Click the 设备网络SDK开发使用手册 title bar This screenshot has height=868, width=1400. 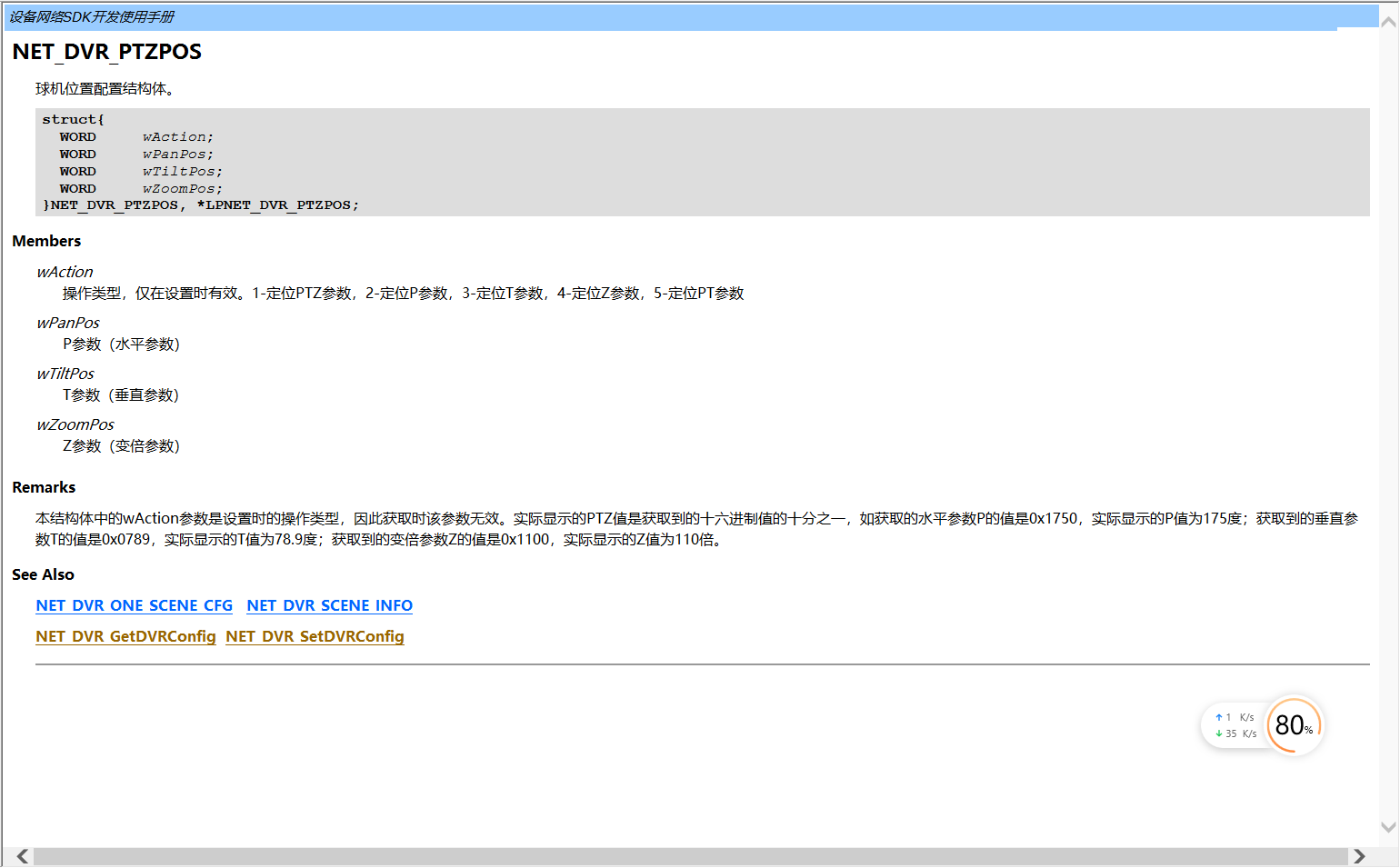[91, 16]
